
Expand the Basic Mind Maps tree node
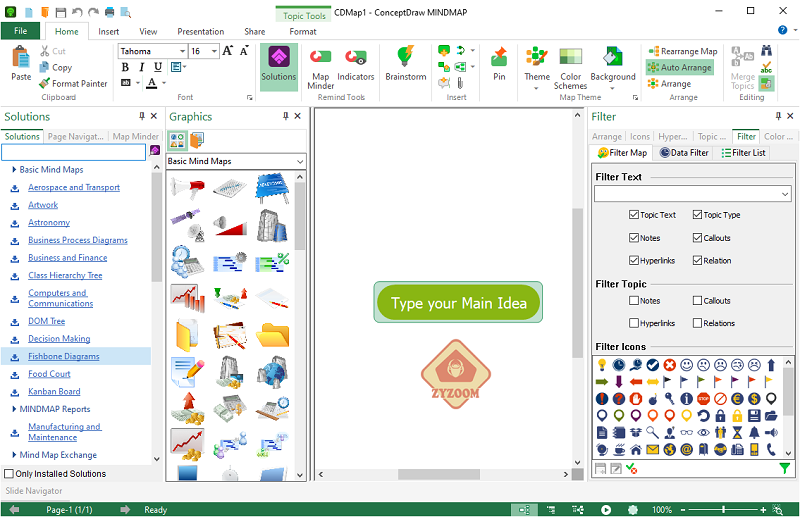(14, 169)
